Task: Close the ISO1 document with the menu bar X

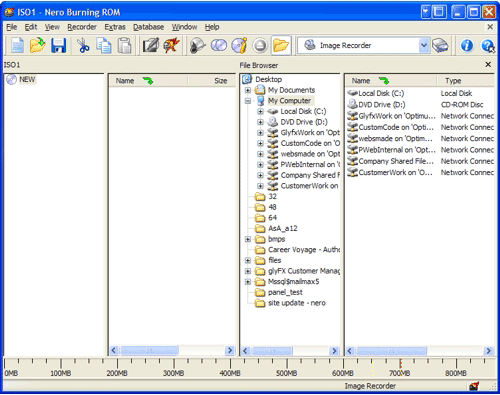Action: click(x=490, y=27)
